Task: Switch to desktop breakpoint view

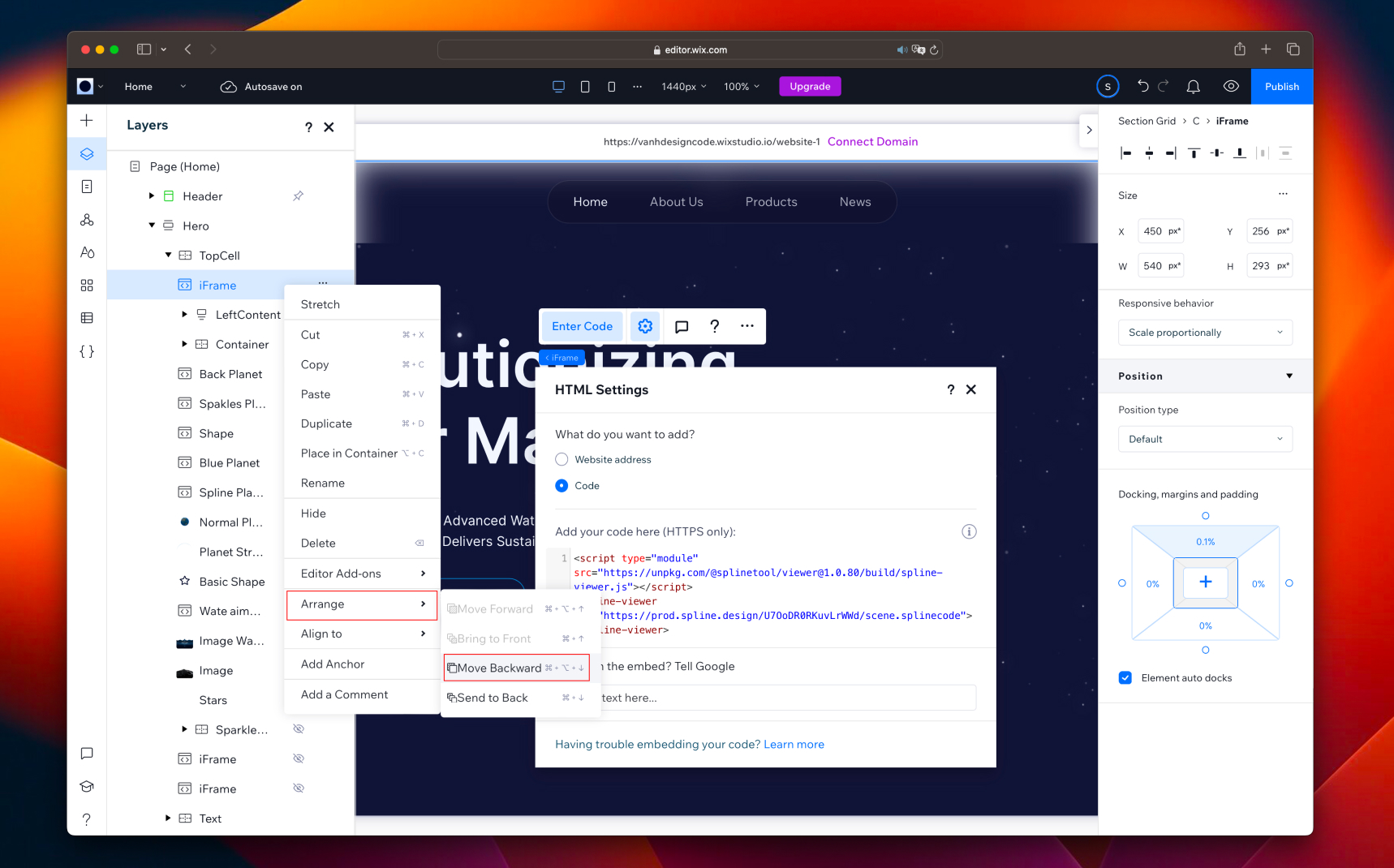Action: click(x=558, y=87)
